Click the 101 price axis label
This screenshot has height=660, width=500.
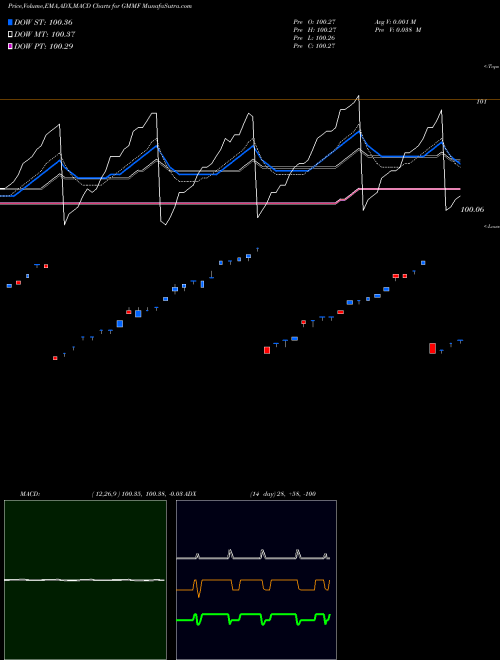tap(481, 101)
